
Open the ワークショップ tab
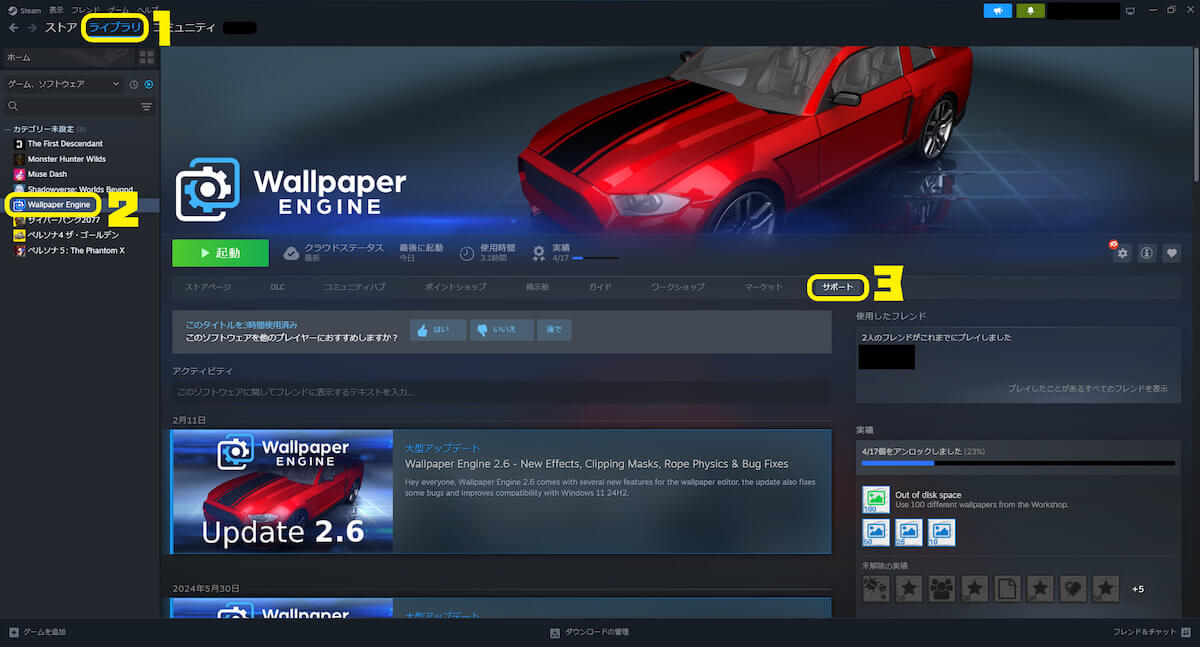[678, 287]
